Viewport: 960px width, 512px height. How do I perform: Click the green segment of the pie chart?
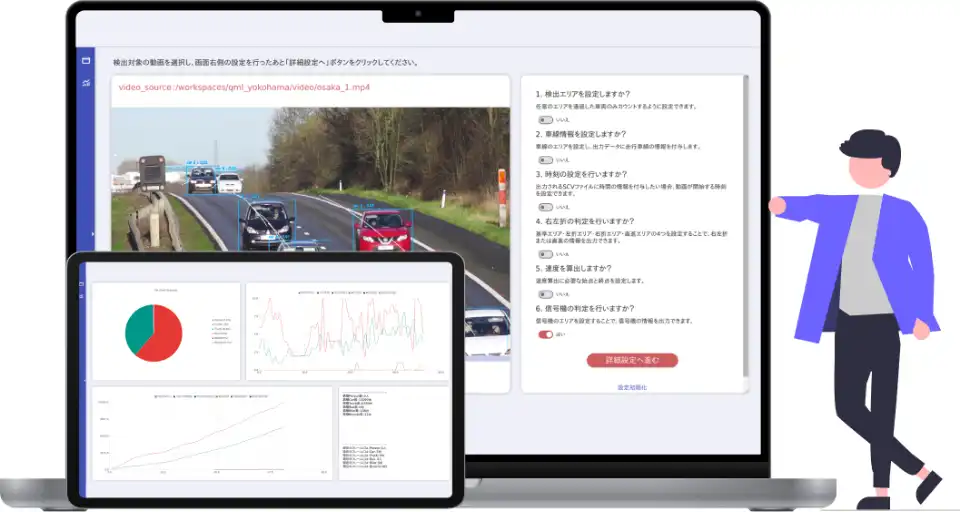[137, 328]
